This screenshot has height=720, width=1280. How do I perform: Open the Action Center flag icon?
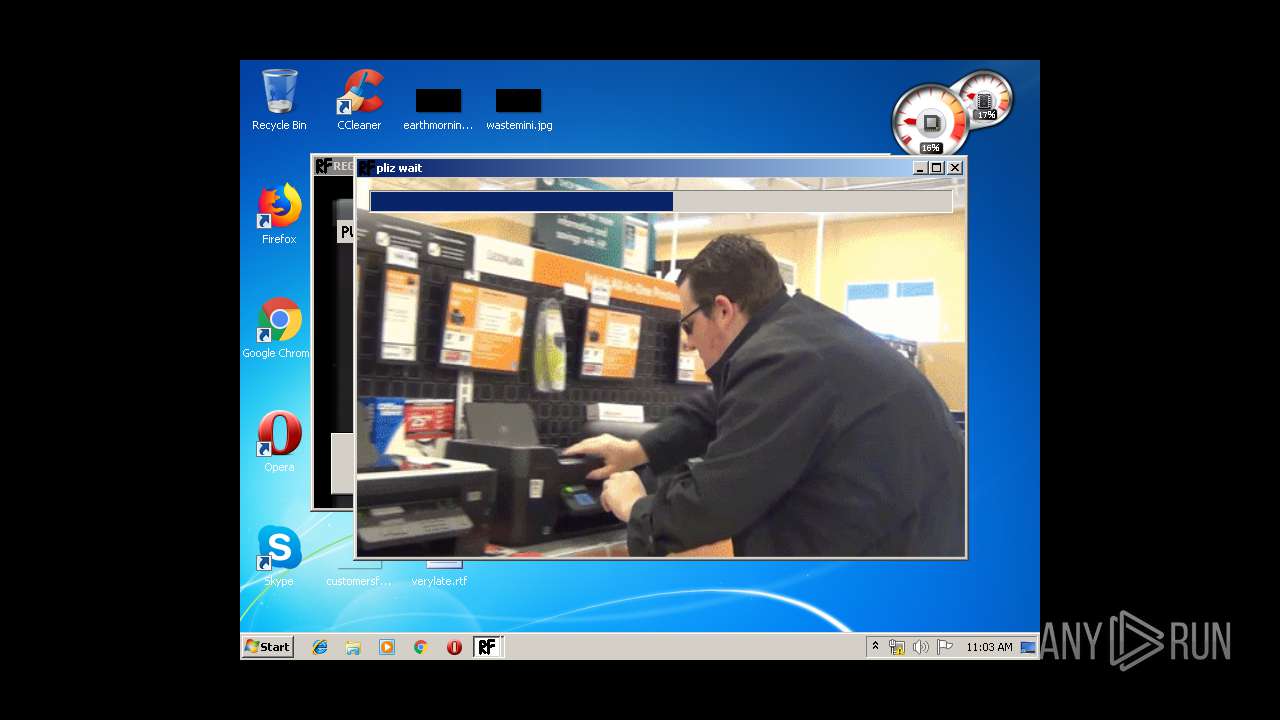(x=945, y=647)
